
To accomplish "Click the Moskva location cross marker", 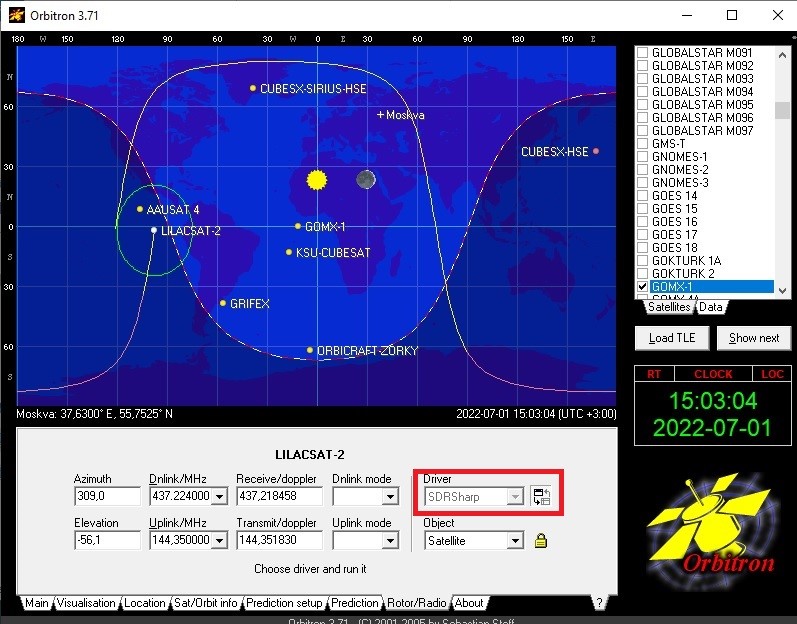I will click(x=380, y=115).
